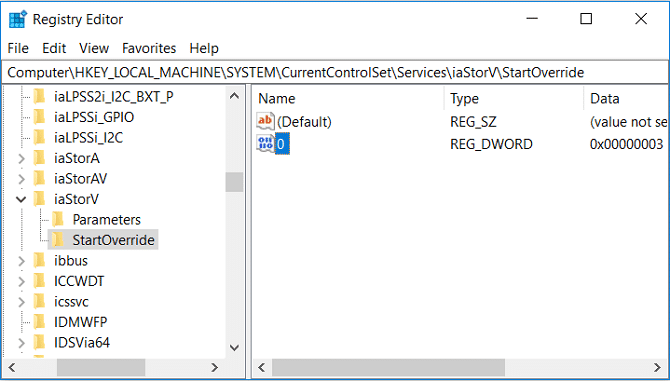Select the ICCWDT key label

click(x=79, y=281)
